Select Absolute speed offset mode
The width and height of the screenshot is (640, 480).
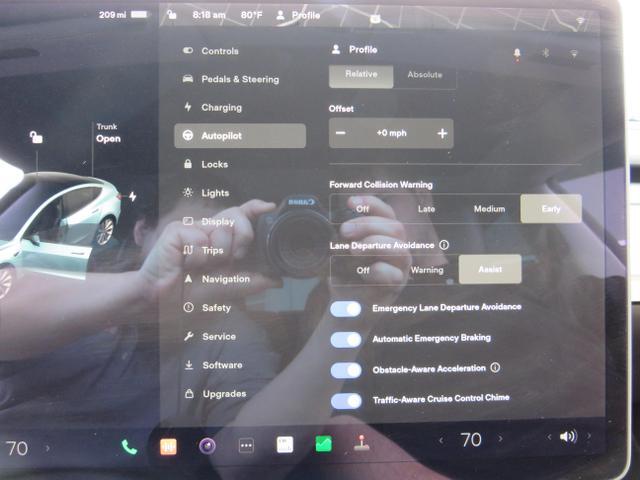[425, 76]
